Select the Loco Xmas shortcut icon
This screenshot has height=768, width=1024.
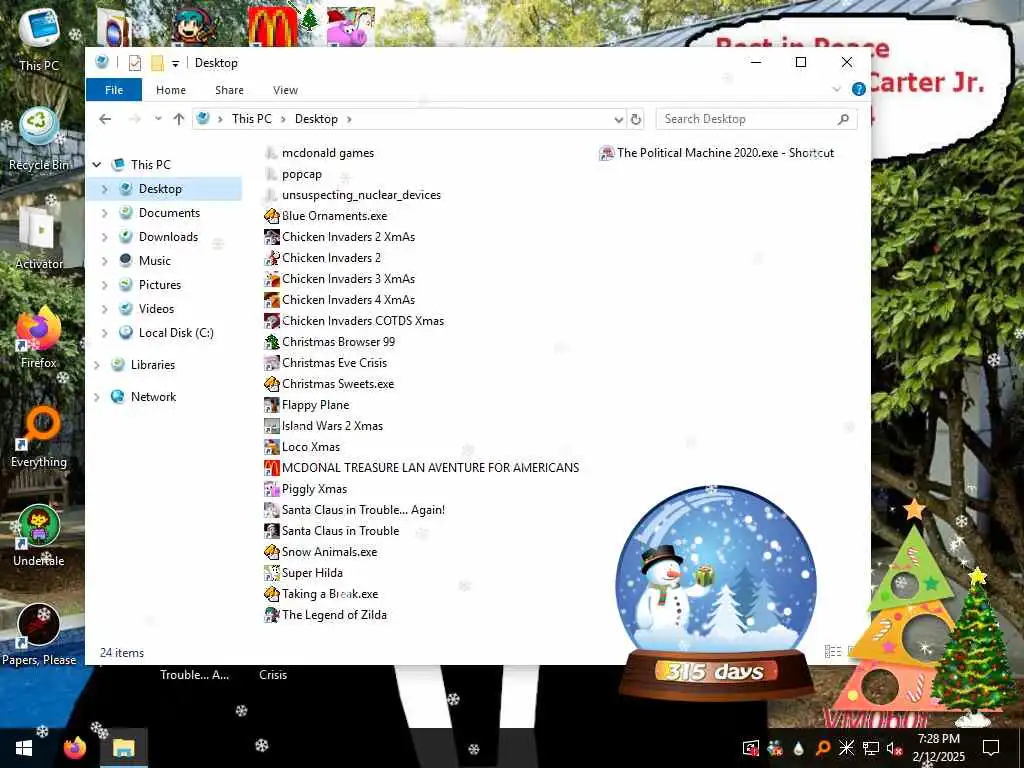[x=272, y=447]
